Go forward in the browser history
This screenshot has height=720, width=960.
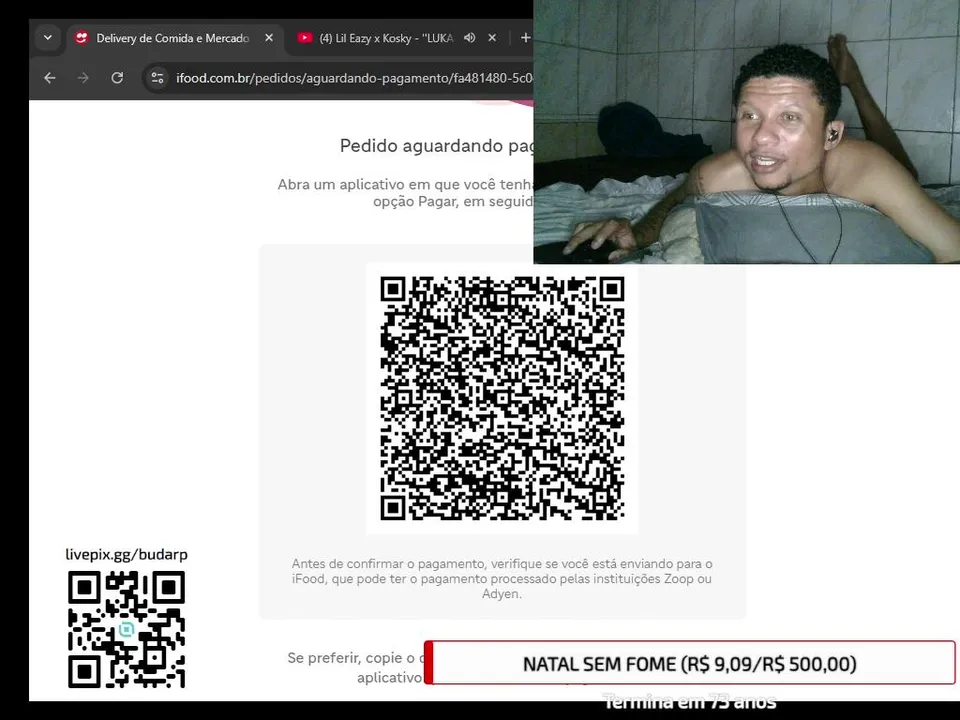point(83,78)
